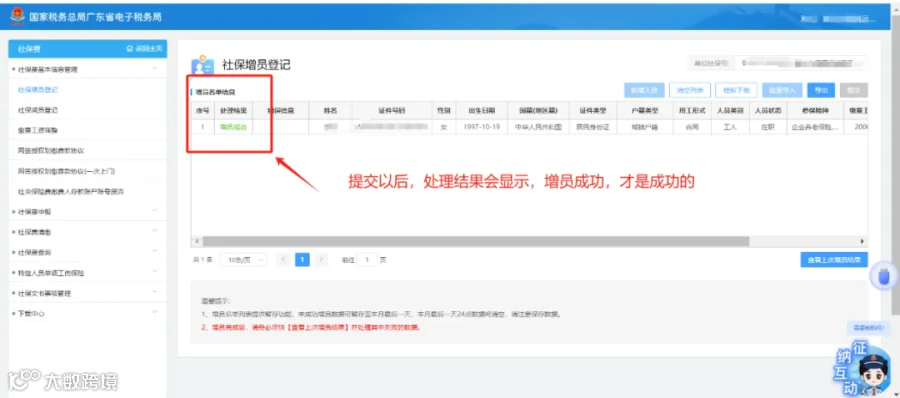The height and width of the screenshot is (398, 900).
Task: Click the 前往 page number input field
Action: click(x=367, y=260)
